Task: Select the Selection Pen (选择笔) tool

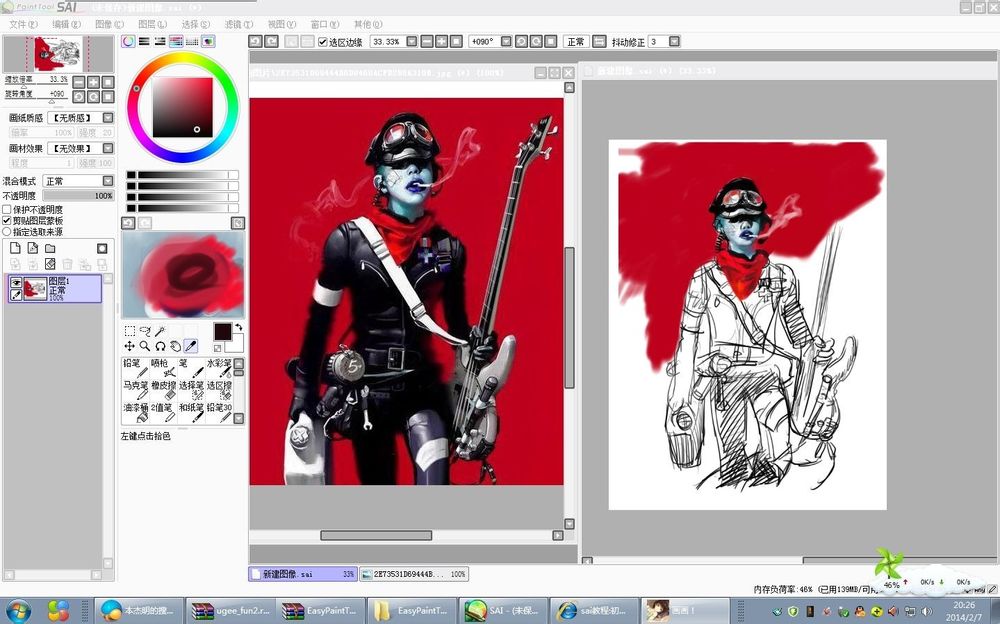Action: [x=191, y=390]
